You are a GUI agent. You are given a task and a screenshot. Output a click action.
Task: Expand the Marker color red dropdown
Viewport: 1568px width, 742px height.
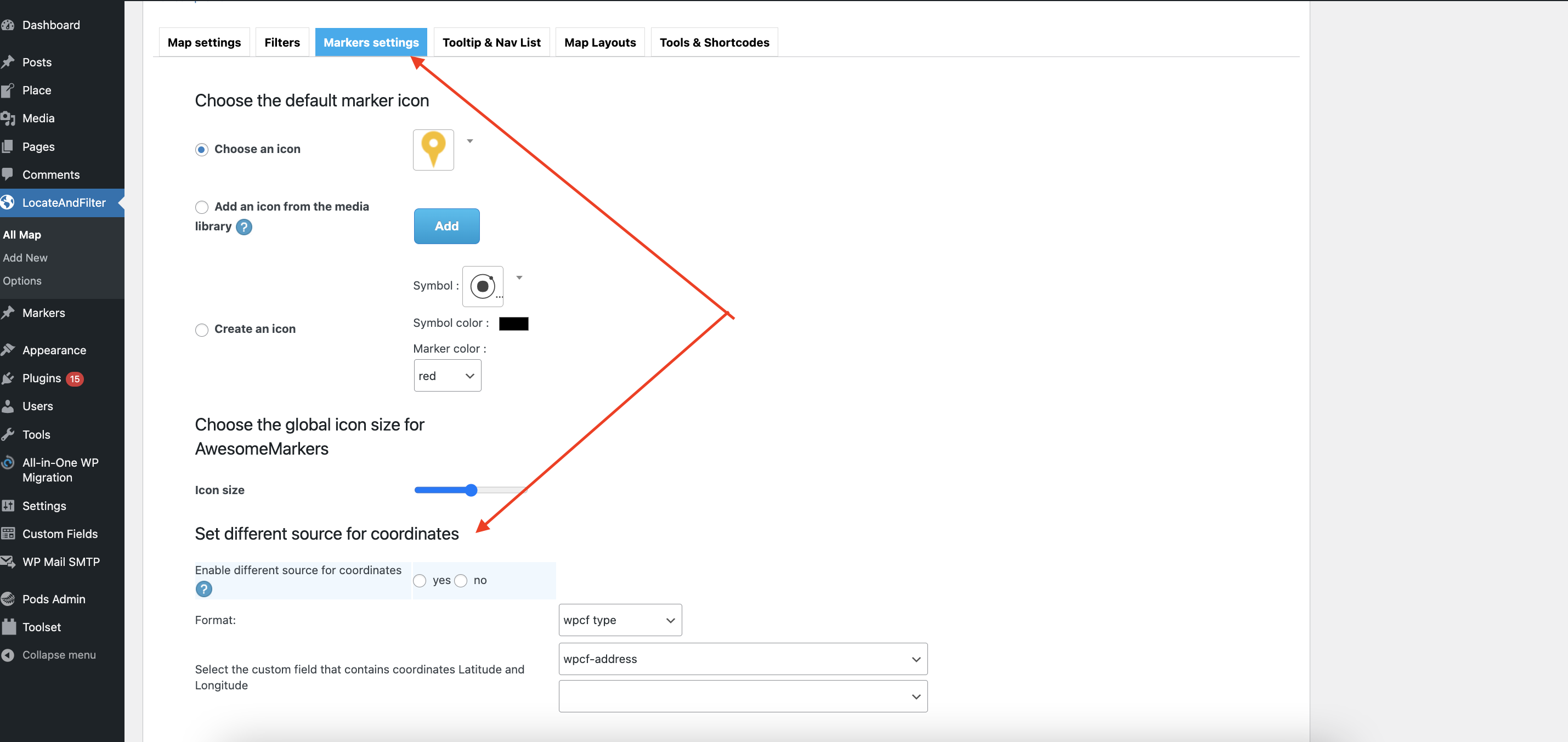coord(447,376)
